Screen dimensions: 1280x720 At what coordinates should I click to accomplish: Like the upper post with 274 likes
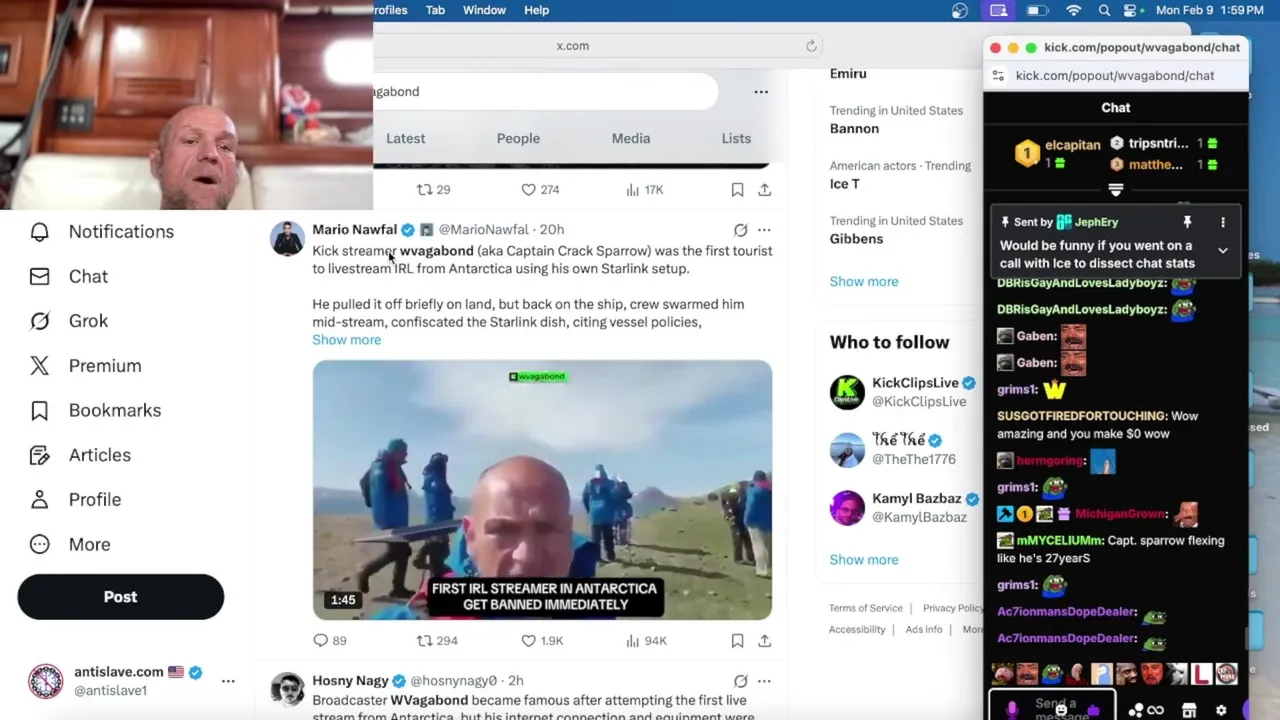coord(540,190)
